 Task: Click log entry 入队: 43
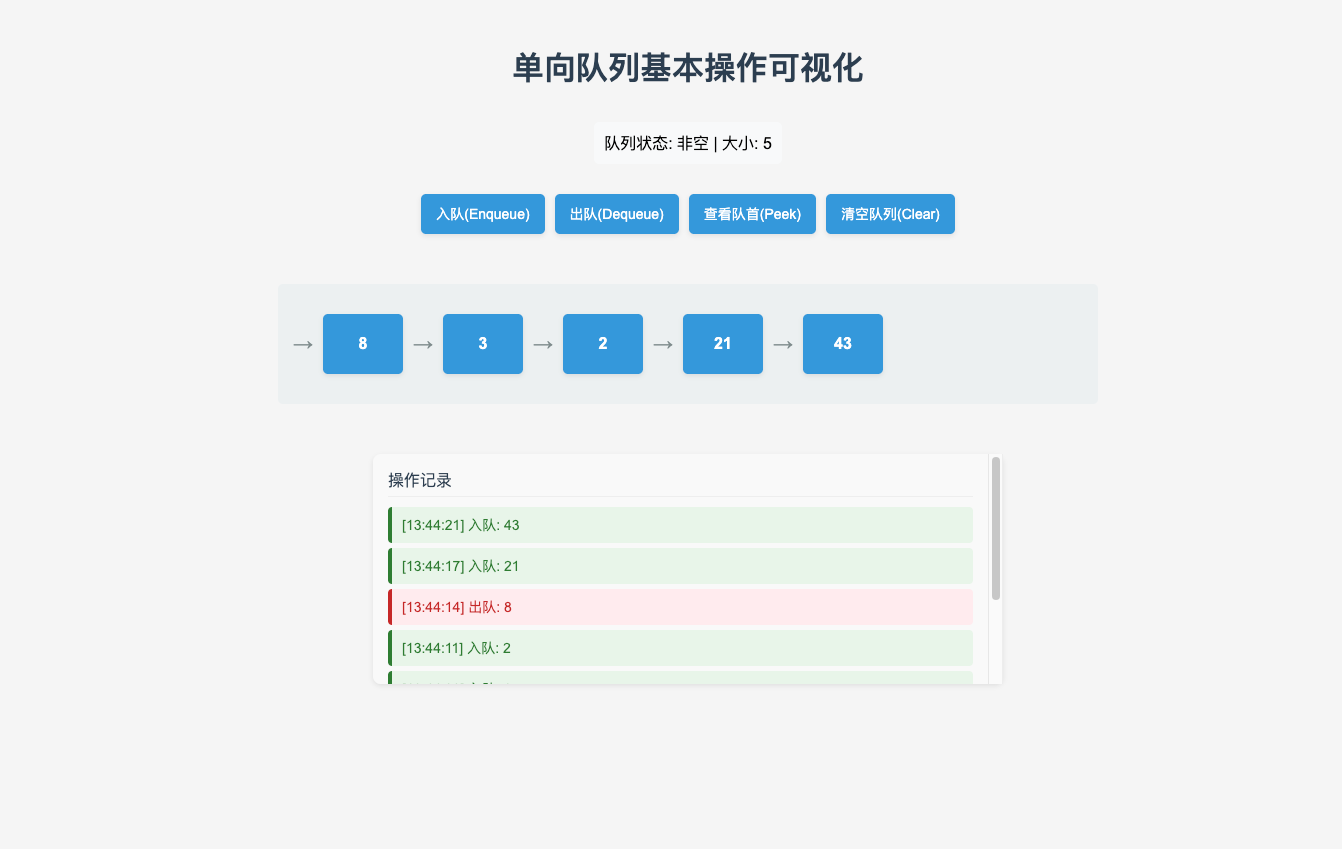tap(680, 525)
